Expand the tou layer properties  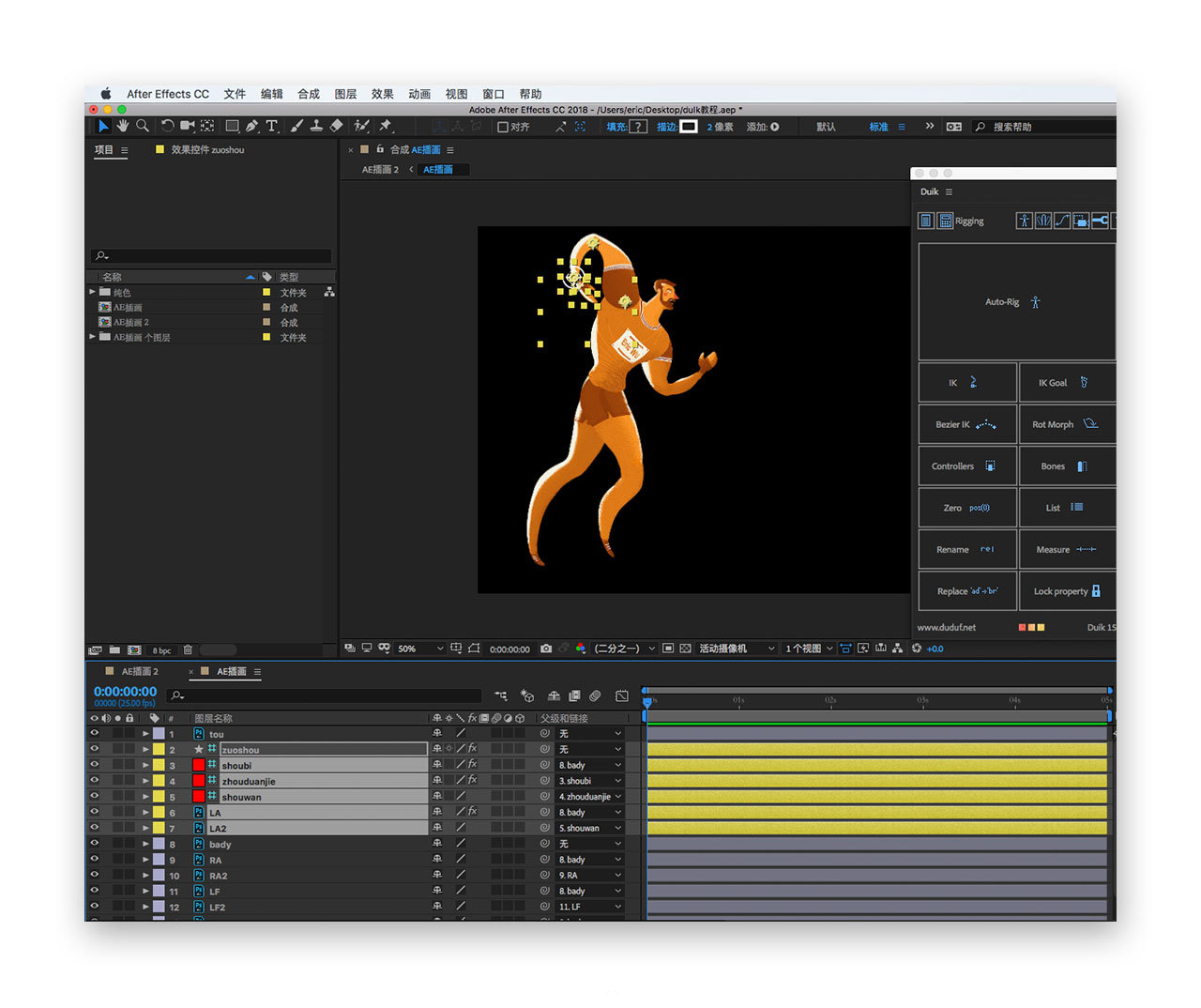point(145,734)
